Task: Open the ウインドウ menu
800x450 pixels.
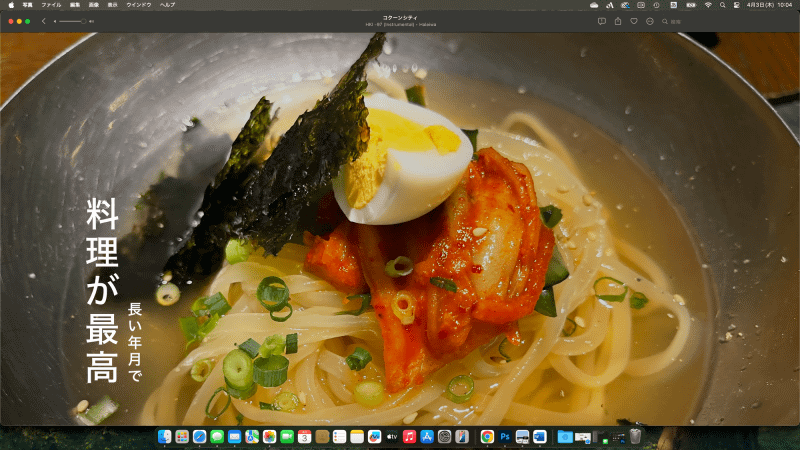Action: coord(139,5)
